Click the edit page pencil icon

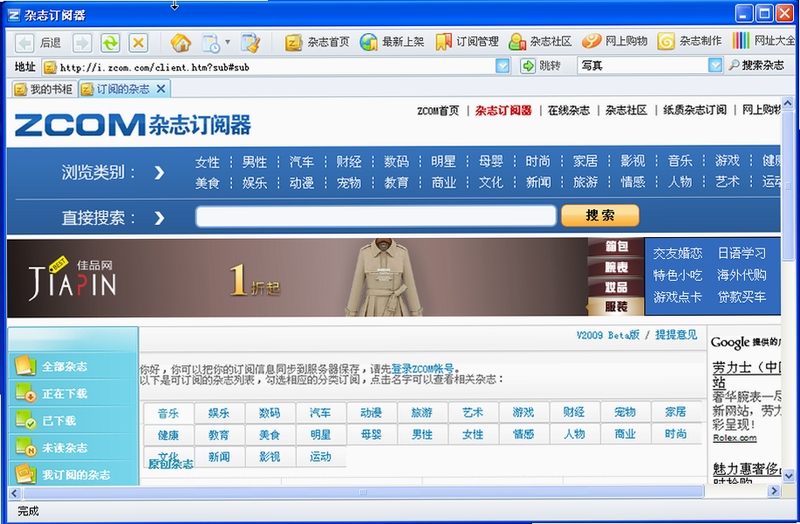(x=250, y=43)
